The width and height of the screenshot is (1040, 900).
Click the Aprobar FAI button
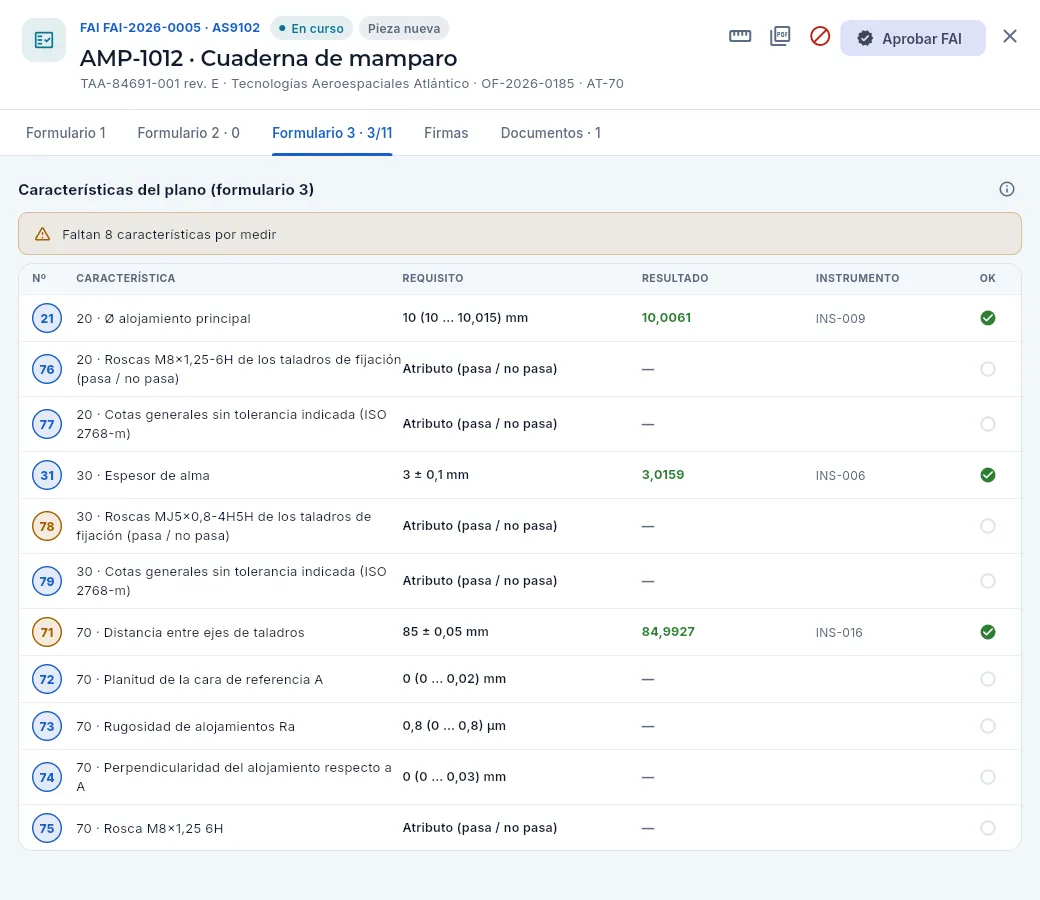click(x=913, y=38)
